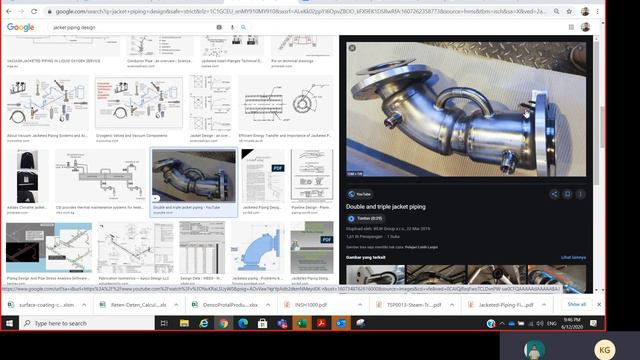640x360 pixels.
Task: Switch to Google Chrome on taskbar
Action: click(x=223, y=323)
